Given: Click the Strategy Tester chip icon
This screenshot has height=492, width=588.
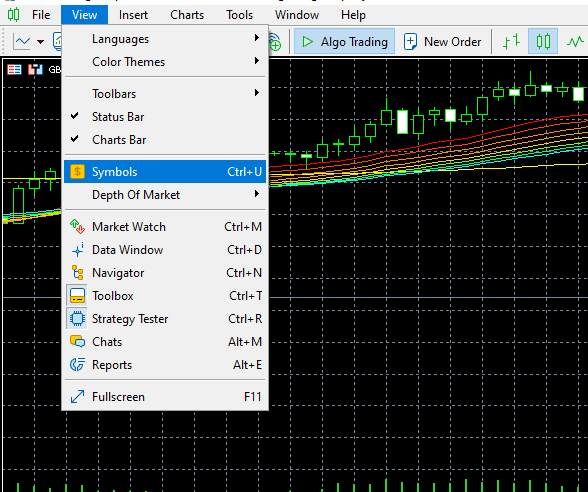Looking at the screenshot, I should 77,319.
